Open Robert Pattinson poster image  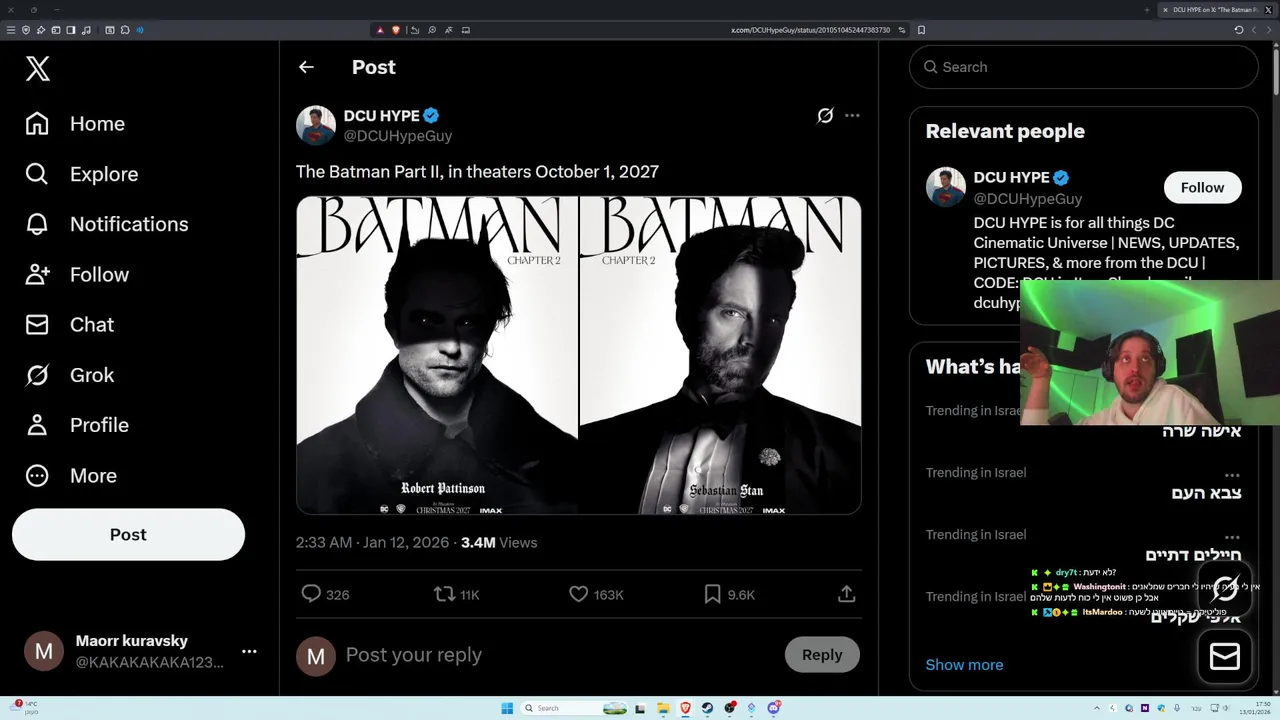[437, 355]
